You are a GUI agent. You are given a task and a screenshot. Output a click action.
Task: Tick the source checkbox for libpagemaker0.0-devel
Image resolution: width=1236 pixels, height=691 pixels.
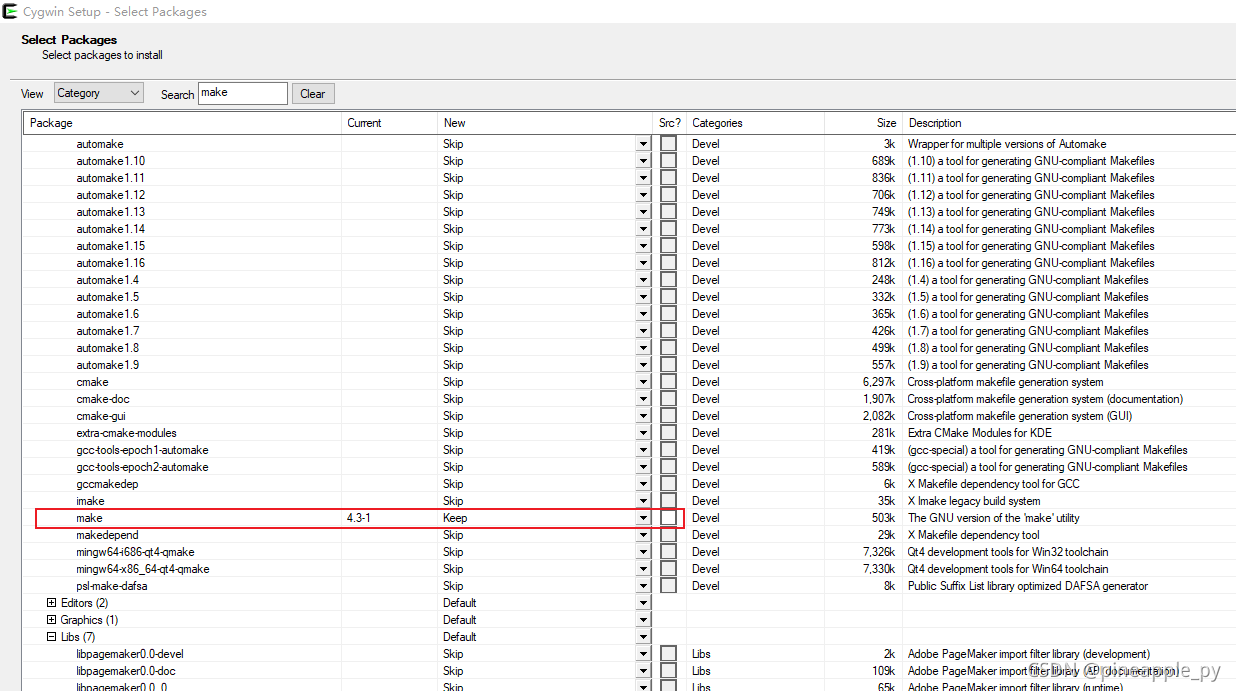pos(668,654)
